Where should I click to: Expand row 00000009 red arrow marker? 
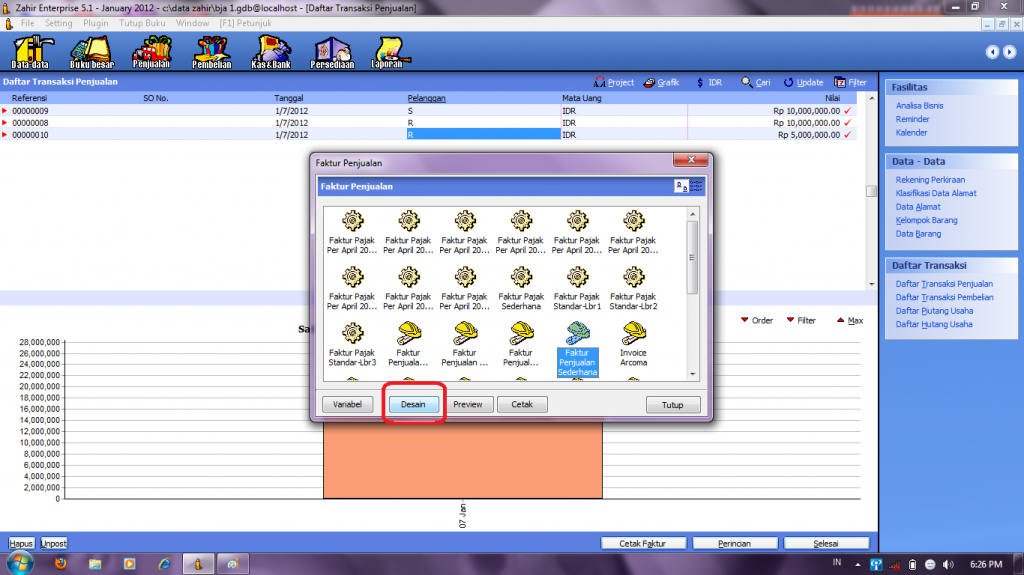(5, 111)
